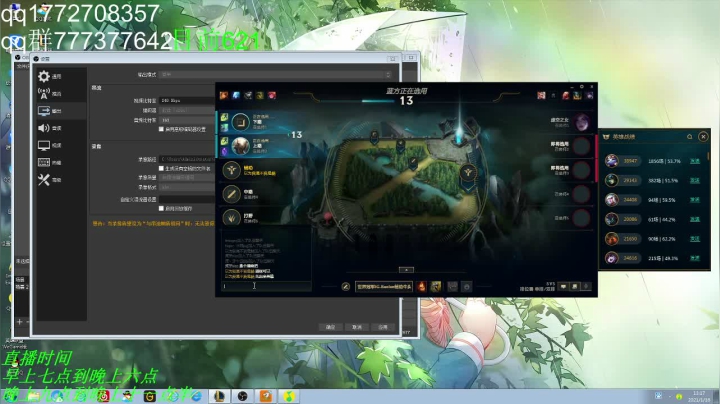Click the taskbar clock in the system tray
Screen dimensions: 720x404
point(699,396)
